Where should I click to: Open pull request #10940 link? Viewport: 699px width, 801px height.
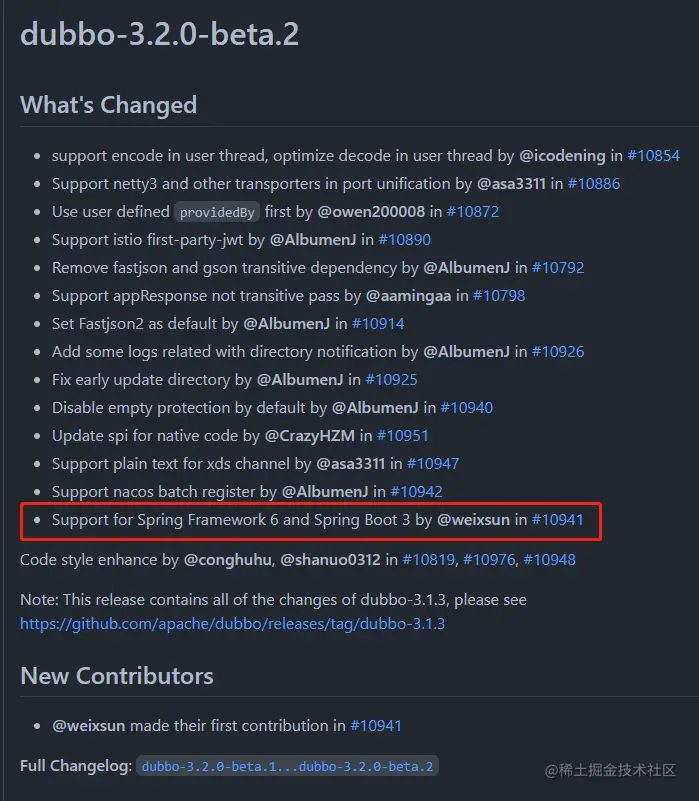pos(467,409)
